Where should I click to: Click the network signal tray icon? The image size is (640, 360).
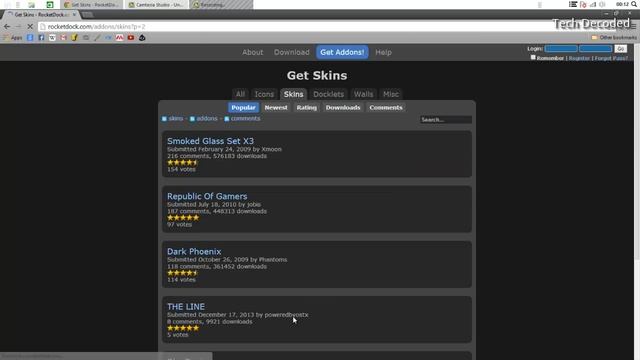[593, 4]
